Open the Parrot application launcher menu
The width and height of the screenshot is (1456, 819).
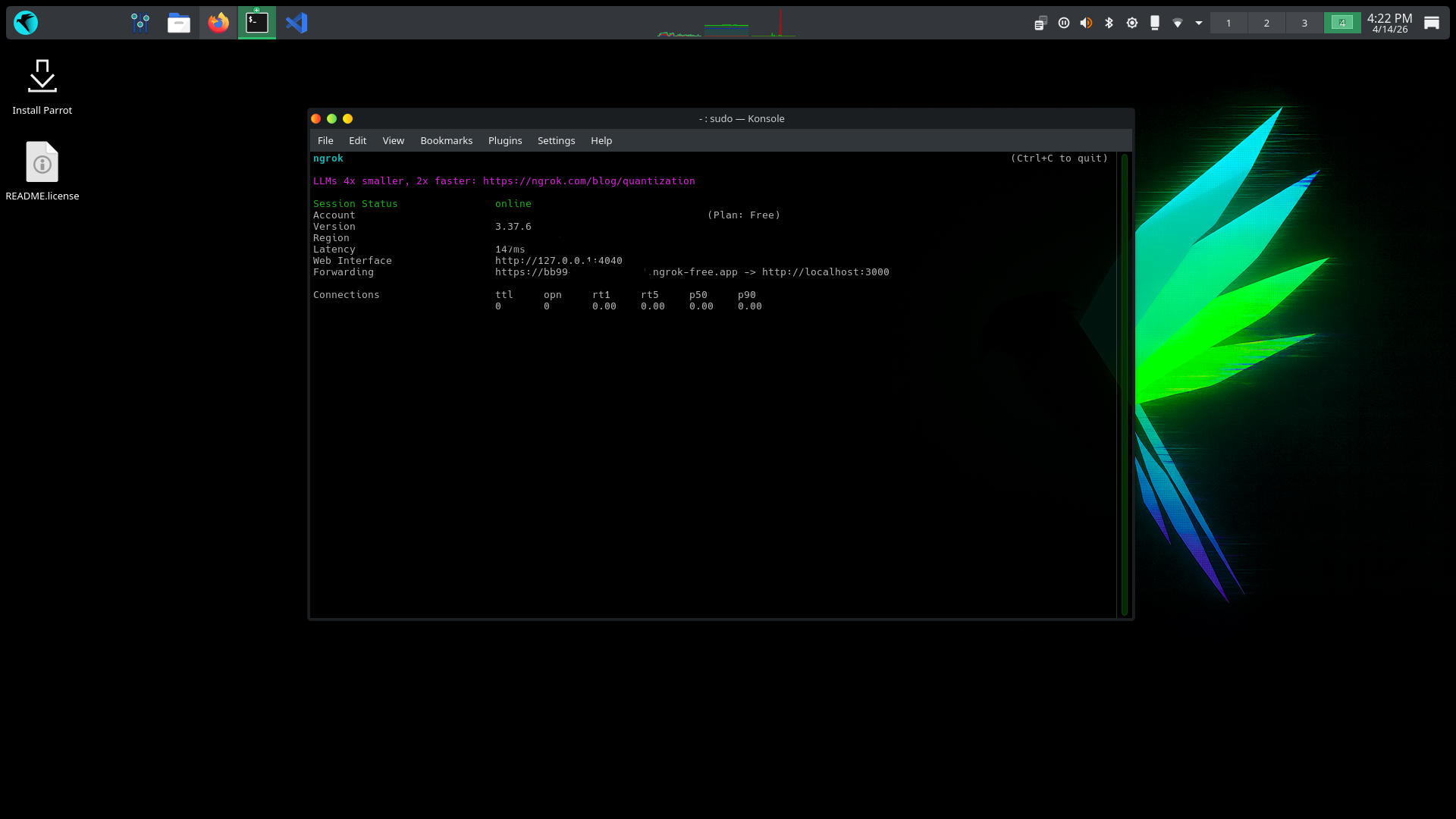click(x=26, y=23)
